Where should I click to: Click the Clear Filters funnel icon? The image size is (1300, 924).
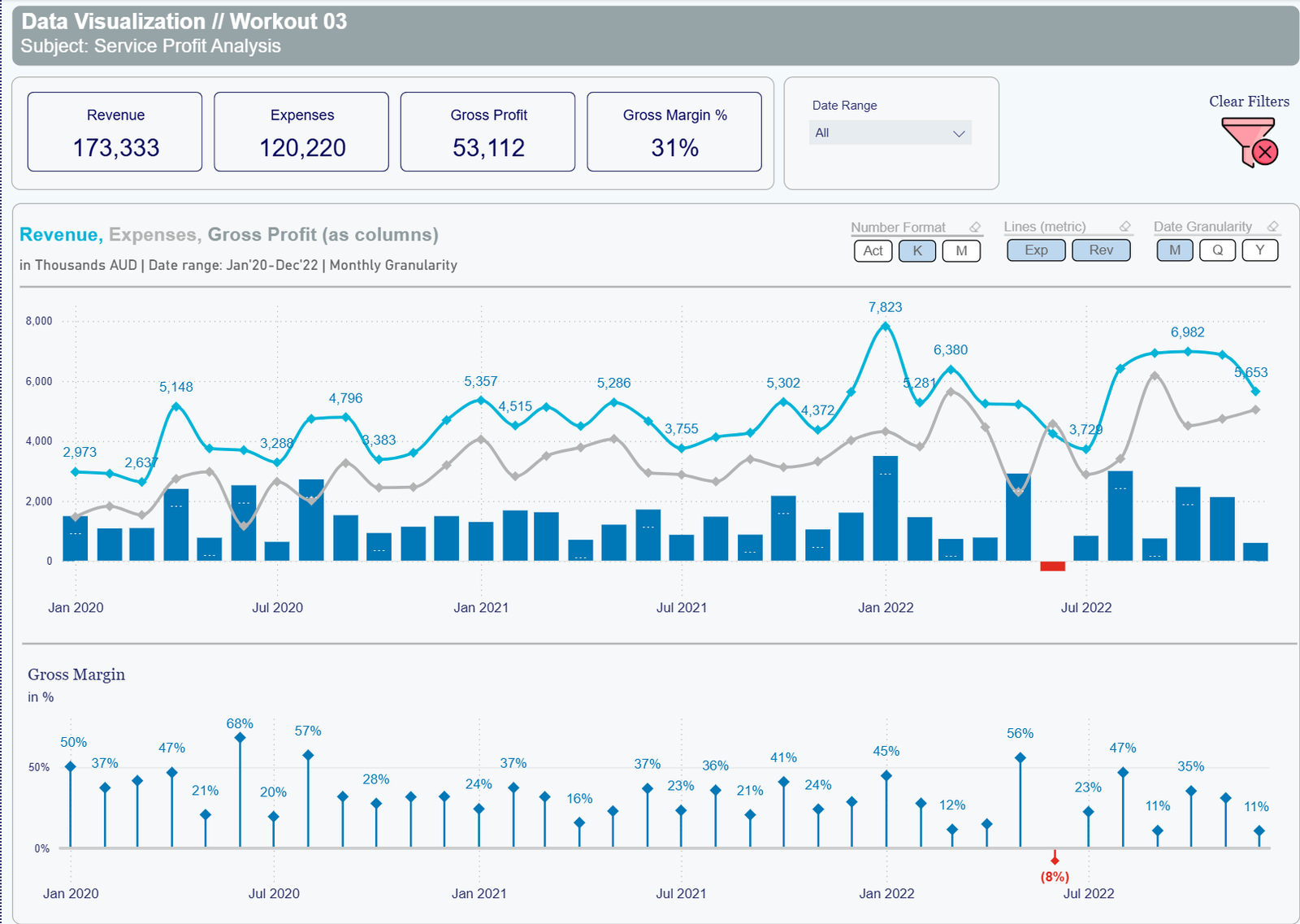pos(1250,142)
